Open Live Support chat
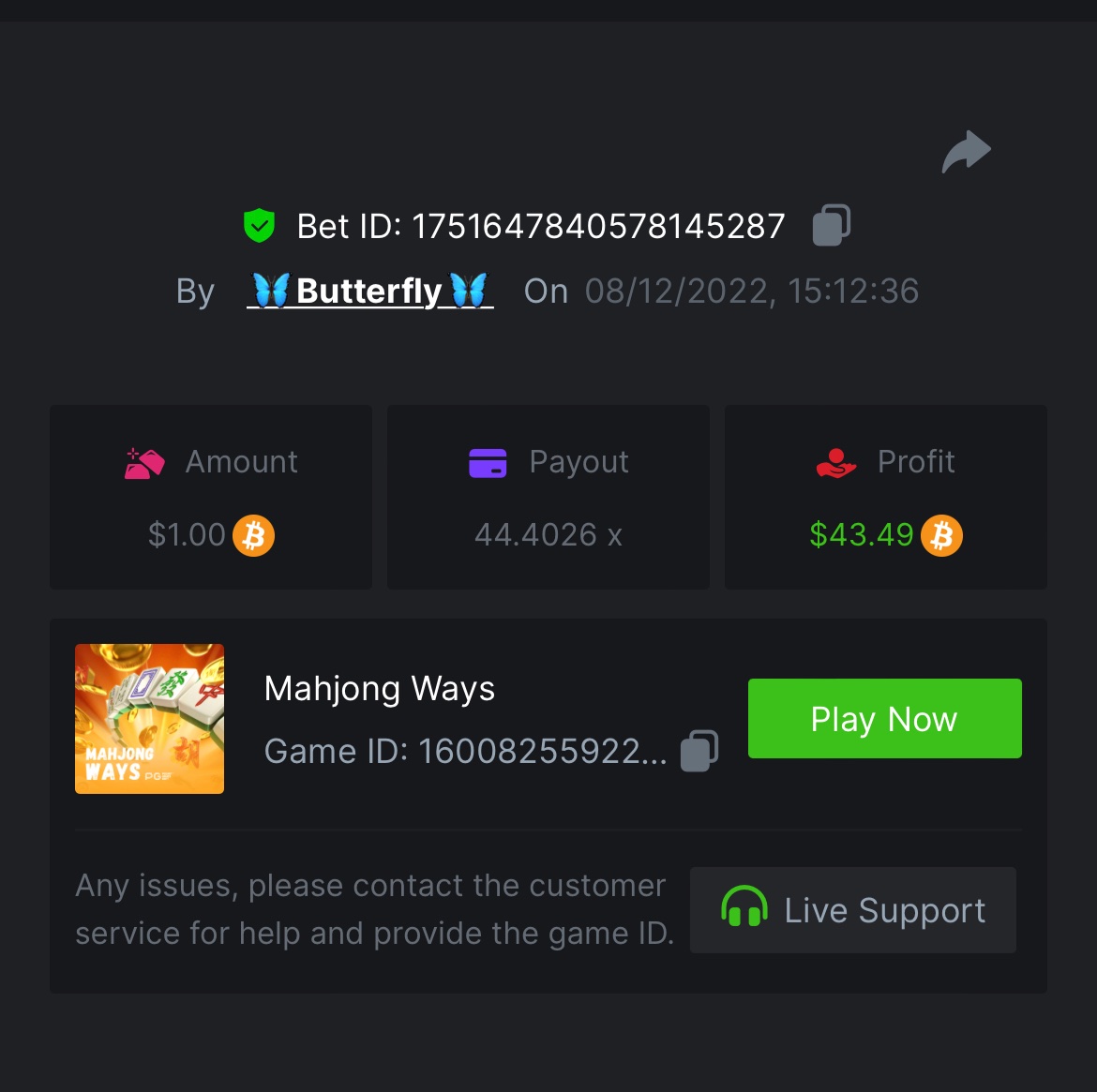This screenshot has height=1092, width=1097. point(853,910)
